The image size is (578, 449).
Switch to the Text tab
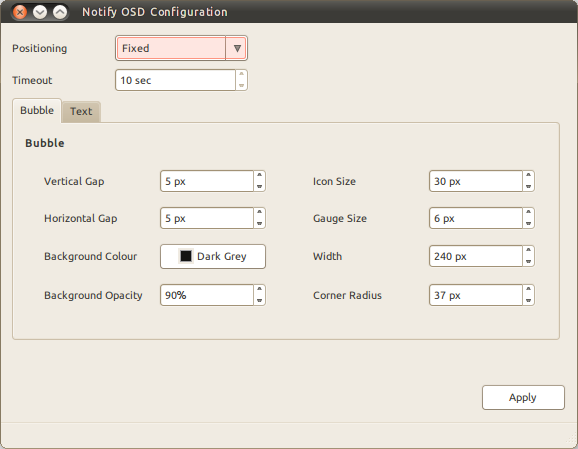[x=81, y=111]
